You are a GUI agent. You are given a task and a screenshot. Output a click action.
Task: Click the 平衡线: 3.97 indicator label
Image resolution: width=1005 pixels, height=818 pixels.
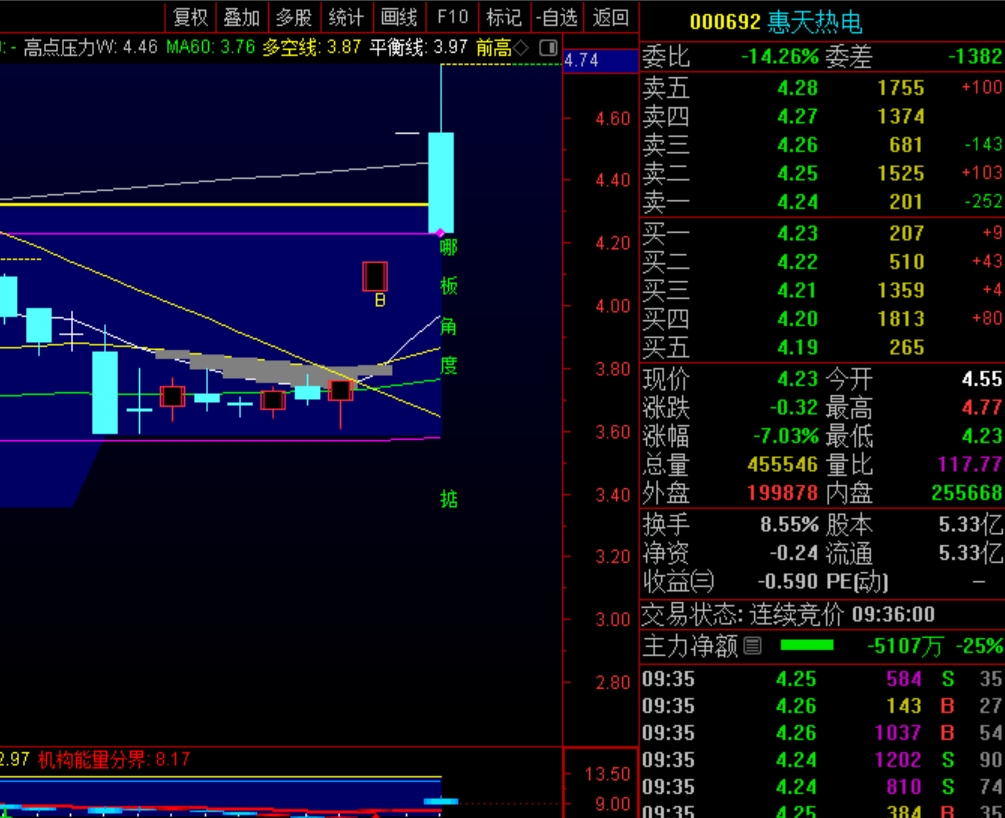click(x=419, y=47)
